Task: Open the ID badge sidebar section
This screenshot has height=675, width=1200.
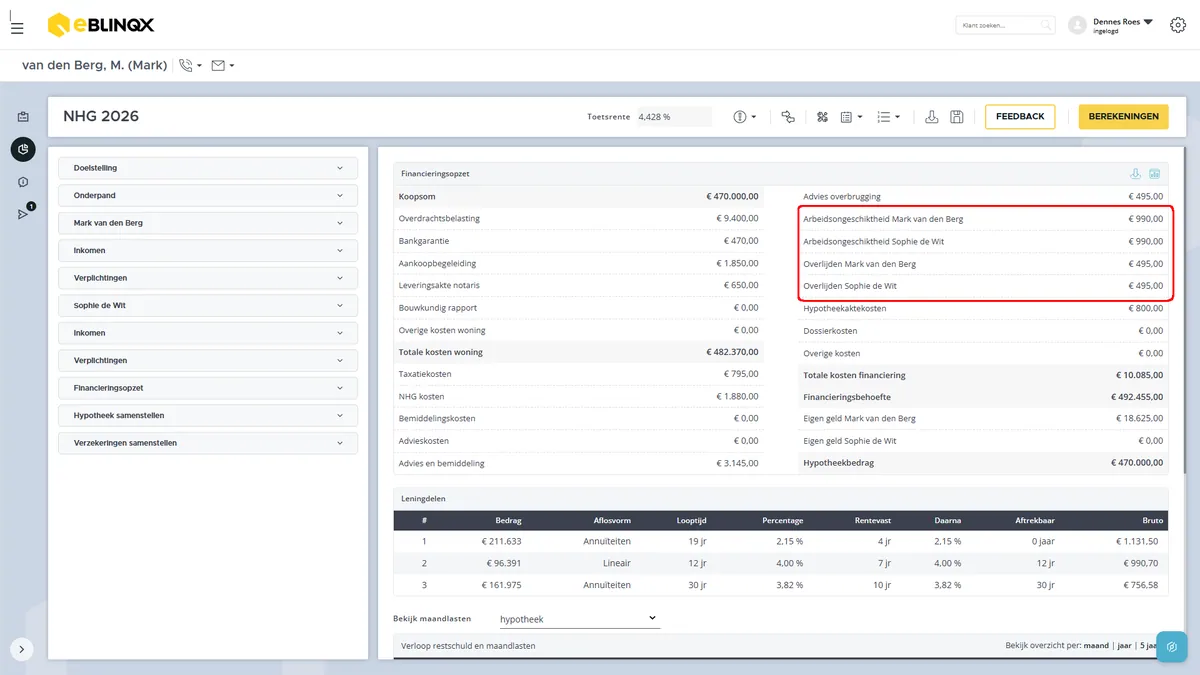Action: (23, 117)
